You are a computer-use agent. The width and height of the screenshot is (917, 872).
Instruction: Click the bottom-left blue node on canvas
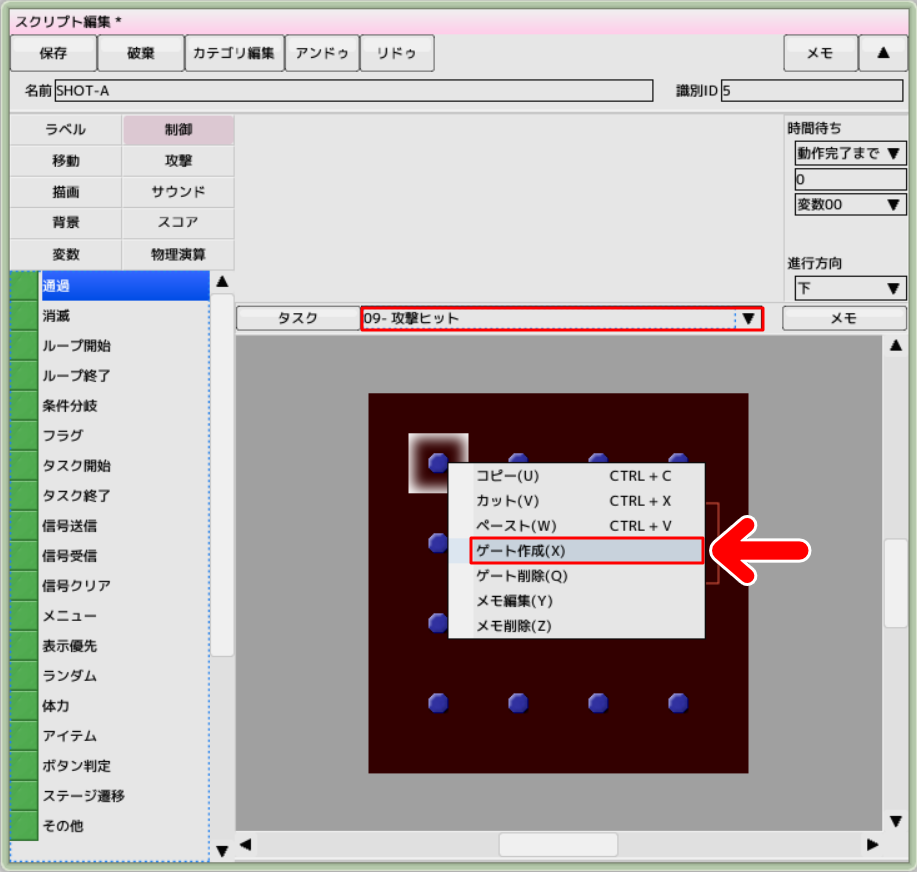[438, 703]
